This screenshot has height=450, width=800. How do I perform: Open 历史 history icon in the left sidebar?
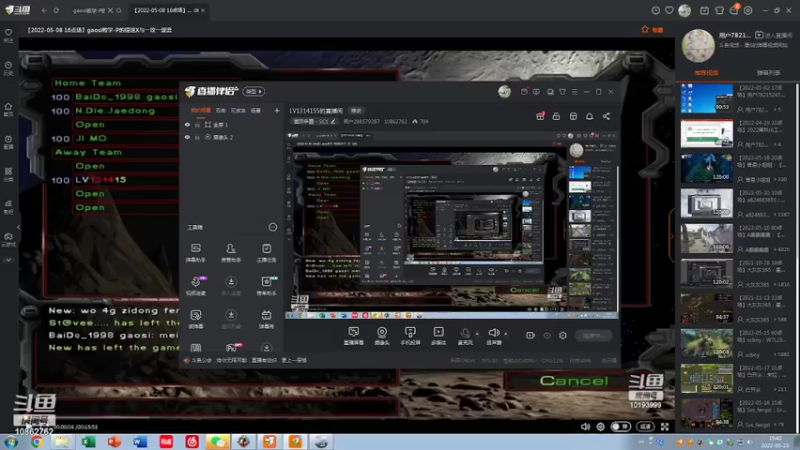click(x=8, y=65)
